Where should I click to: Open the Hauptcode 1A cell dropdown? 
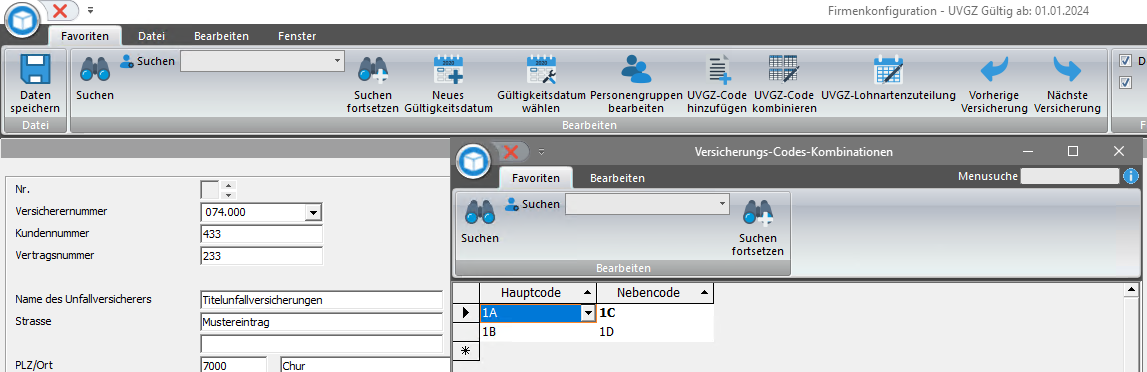point(589,314)
